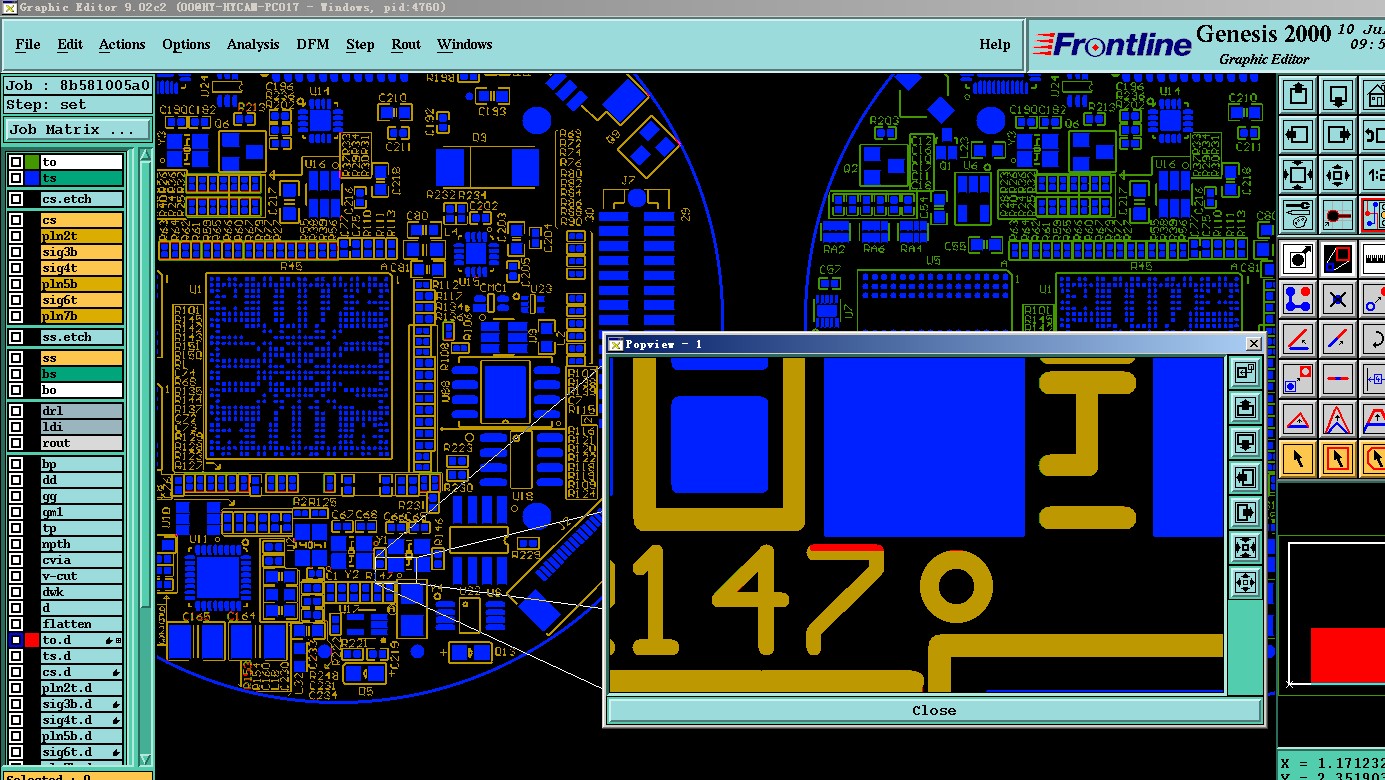Click the blue color swatch of layer 'ts'
The height and width of the screenshot is (780, 1385).
32,178
